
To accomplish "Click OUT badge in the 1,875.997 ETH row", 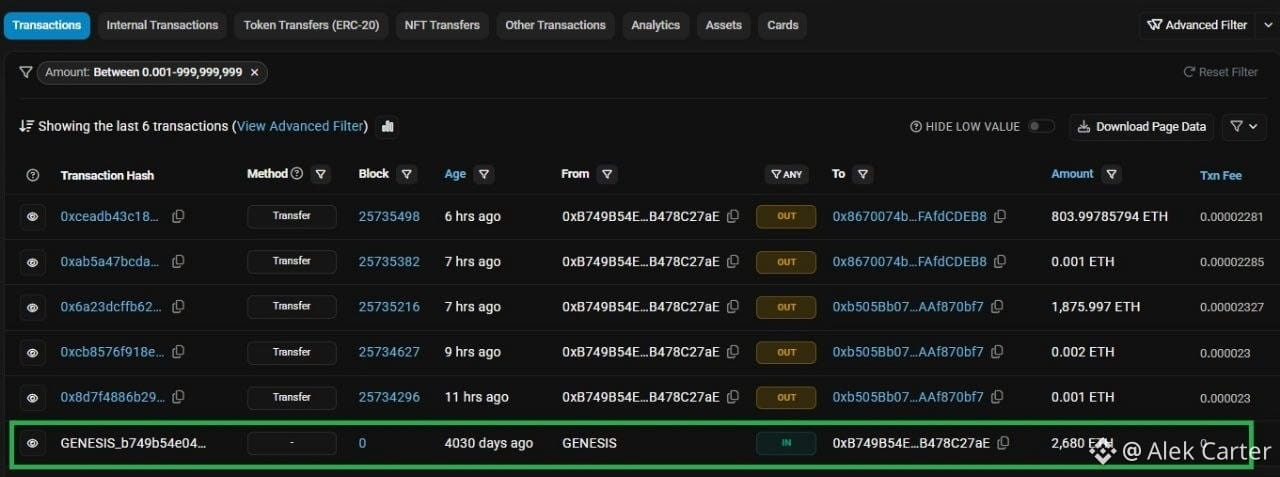I will click(786, 306).
